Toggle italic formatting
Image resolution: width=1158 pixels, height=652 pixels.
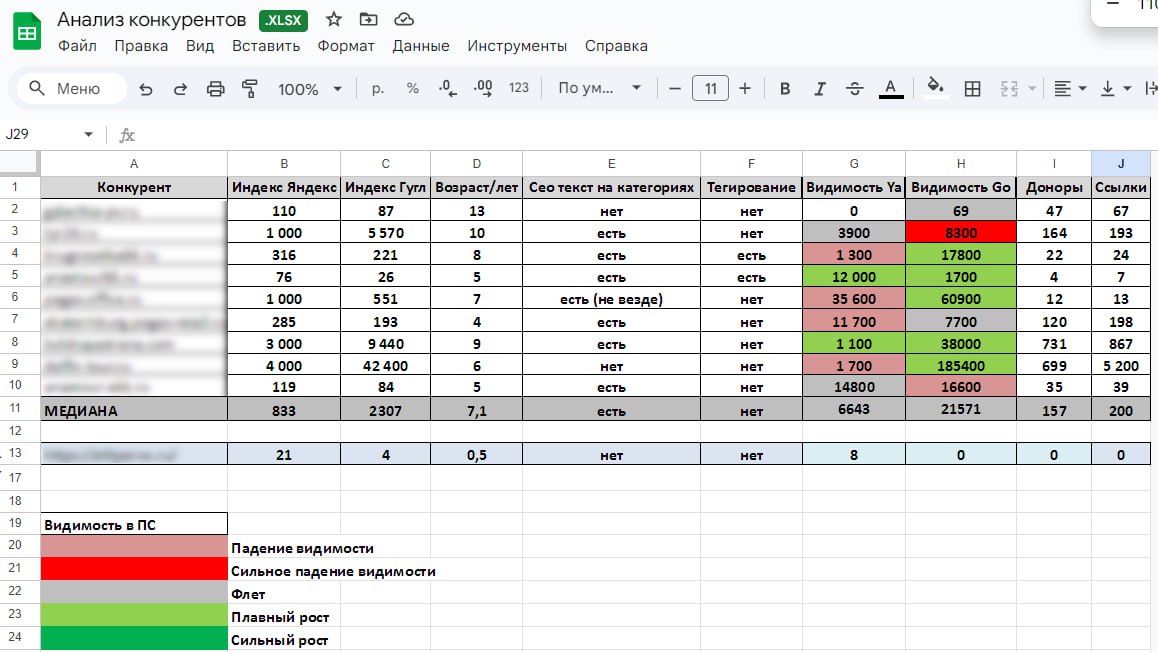(x=820, y=89)
